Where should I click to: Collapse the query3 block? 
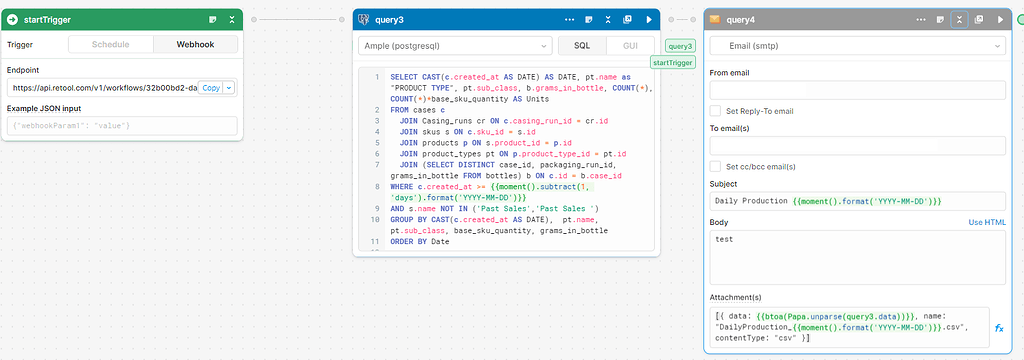point(607,20)
